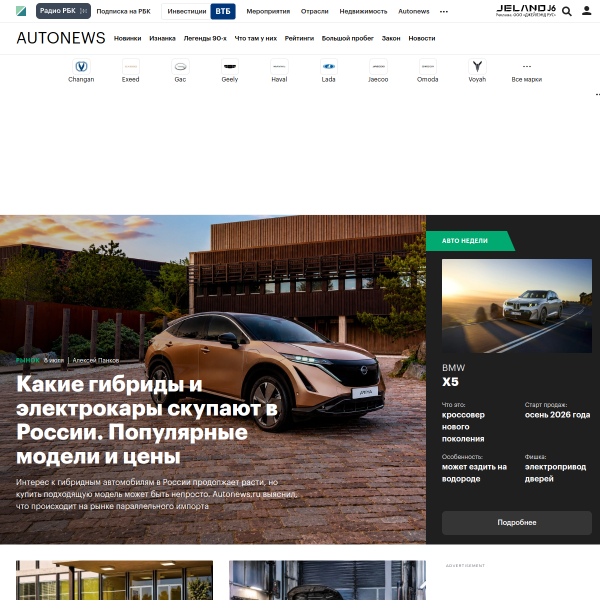Open Новости tab
Viewport: 600px width, 600px height.
point(422,38)
